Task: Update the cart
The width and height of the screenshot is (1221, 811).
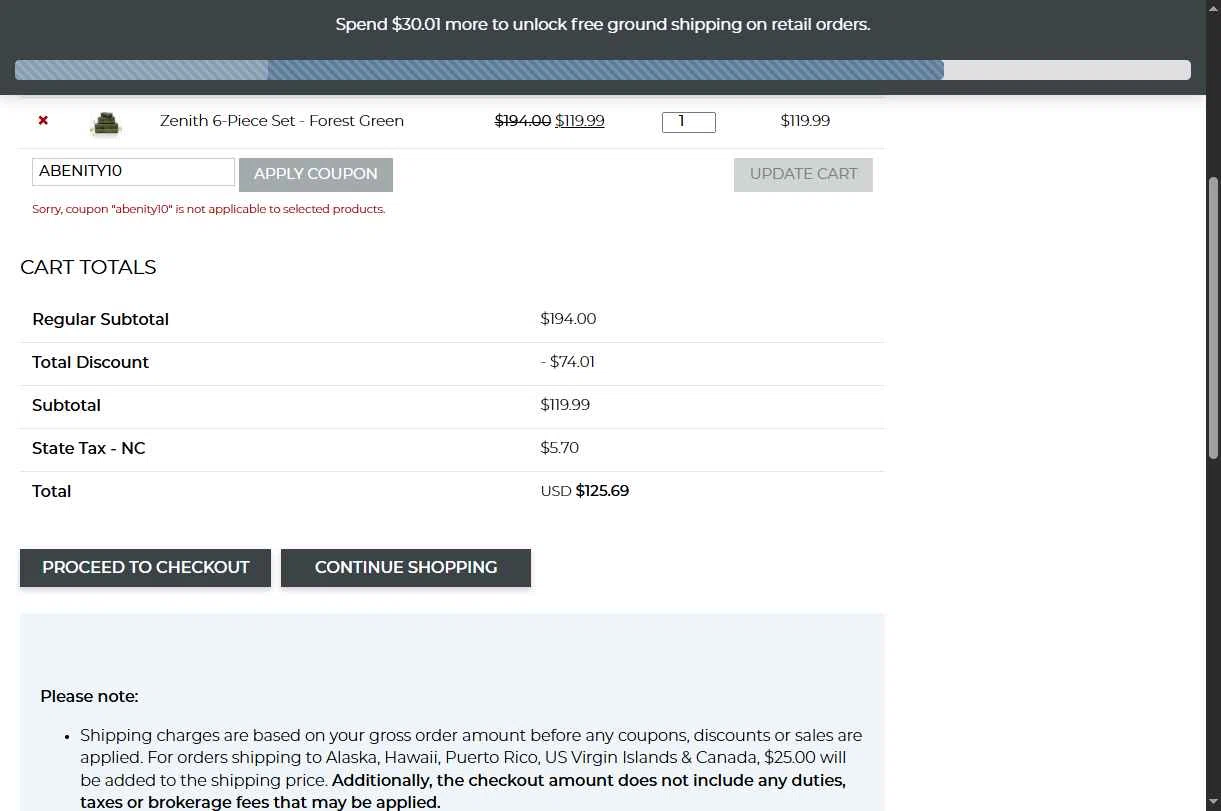Action: [803, 174]
